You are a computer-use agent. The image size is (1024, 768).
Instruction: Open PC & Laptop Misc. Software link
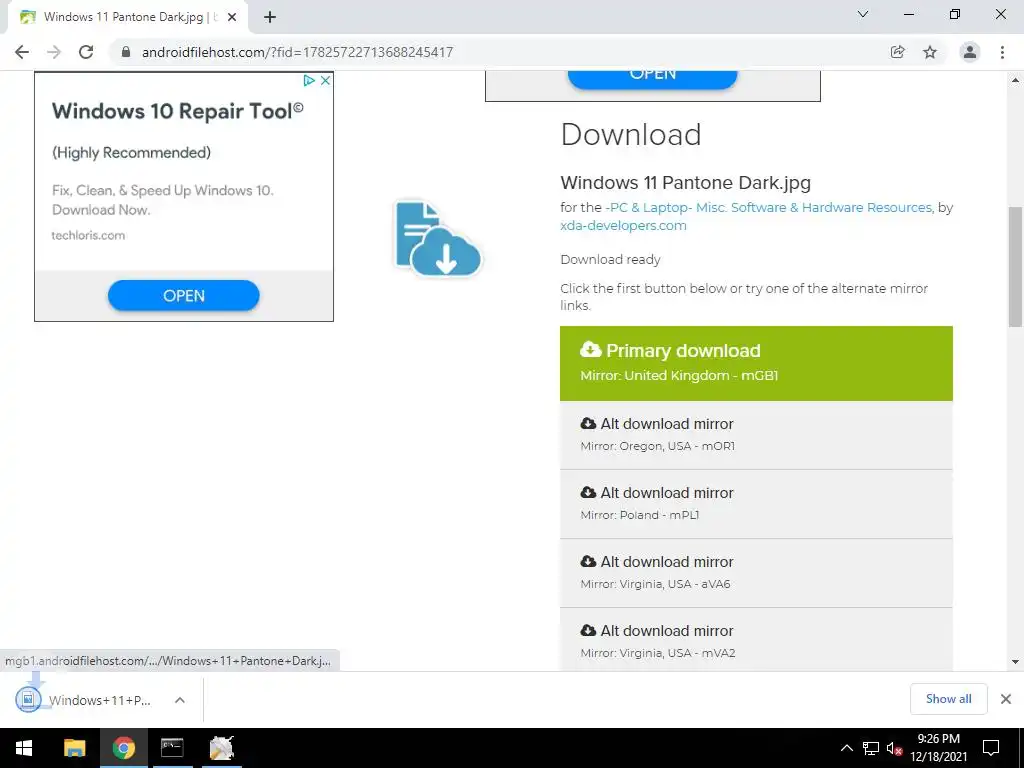769,208
